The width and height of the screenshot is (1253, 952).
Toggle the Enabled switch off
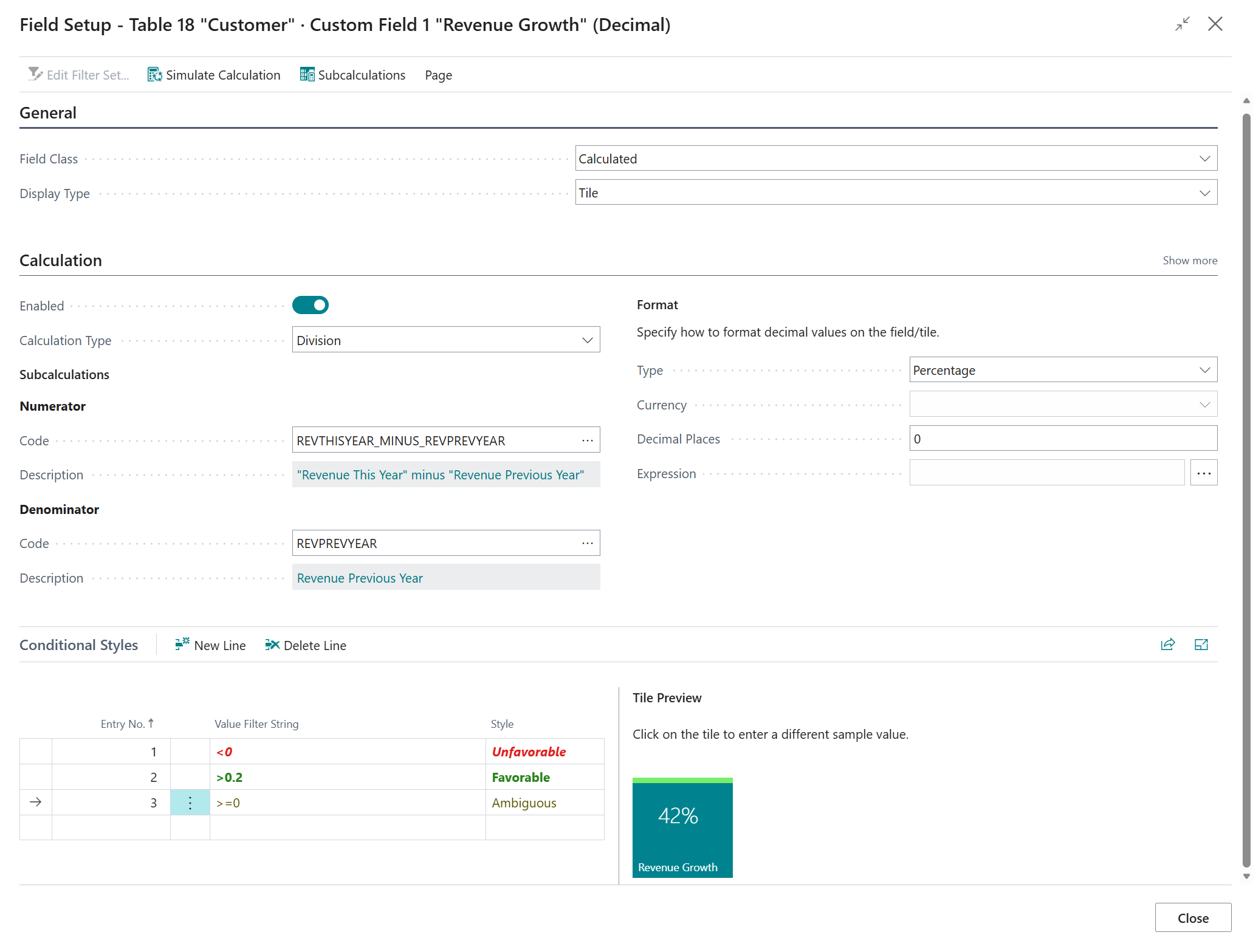[x=311, y=305]
